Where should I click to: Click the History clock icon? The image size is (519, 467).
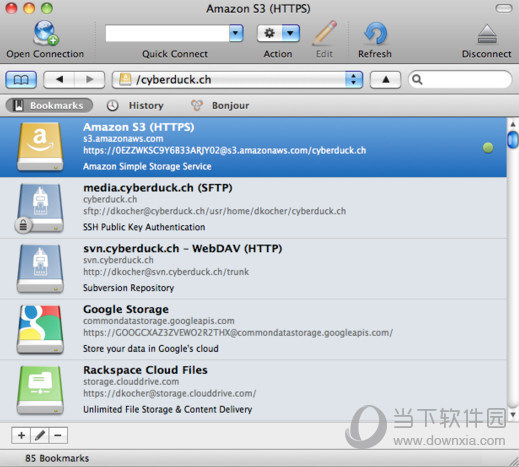tap(113, 106)
